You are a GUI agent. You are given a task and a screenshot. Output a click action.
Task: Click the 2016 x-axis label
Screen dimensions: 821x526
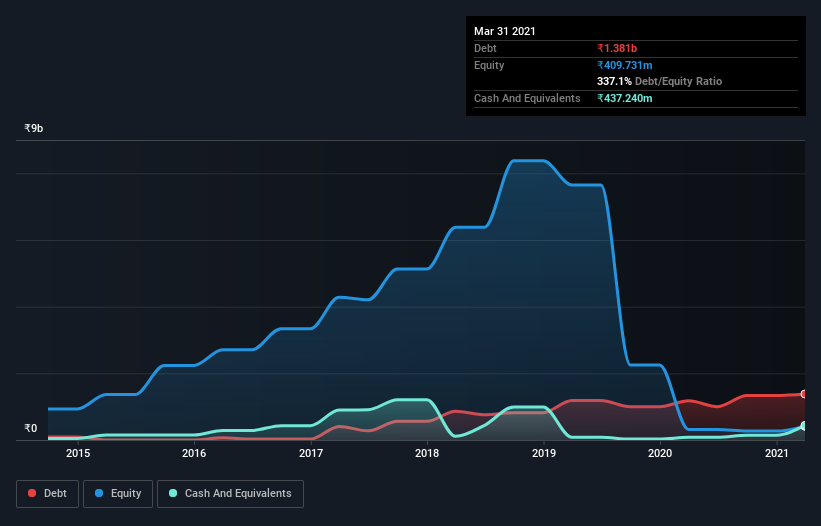(x=194, y=453)
